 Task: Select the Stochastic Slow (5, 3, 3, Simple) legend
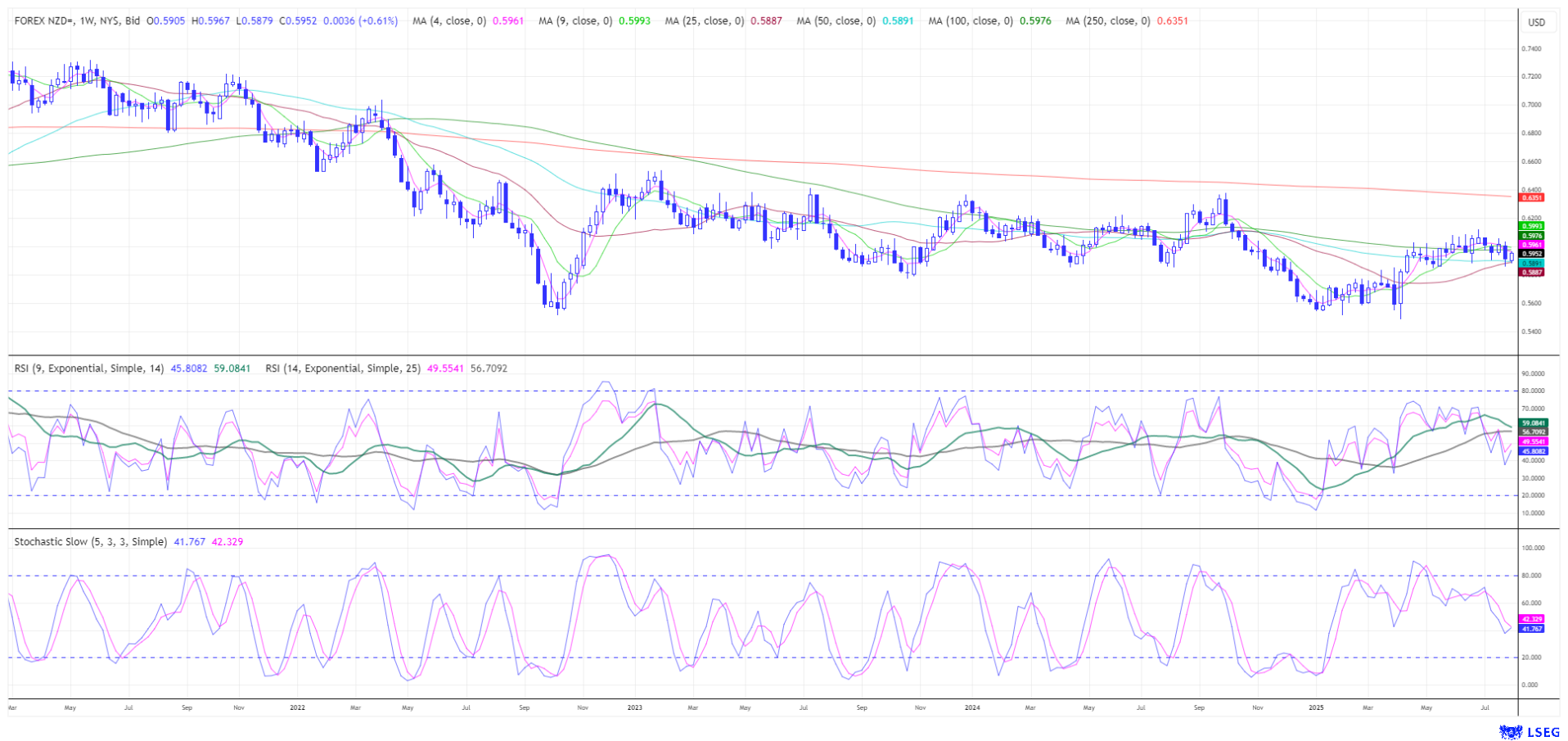coord(90,542)
